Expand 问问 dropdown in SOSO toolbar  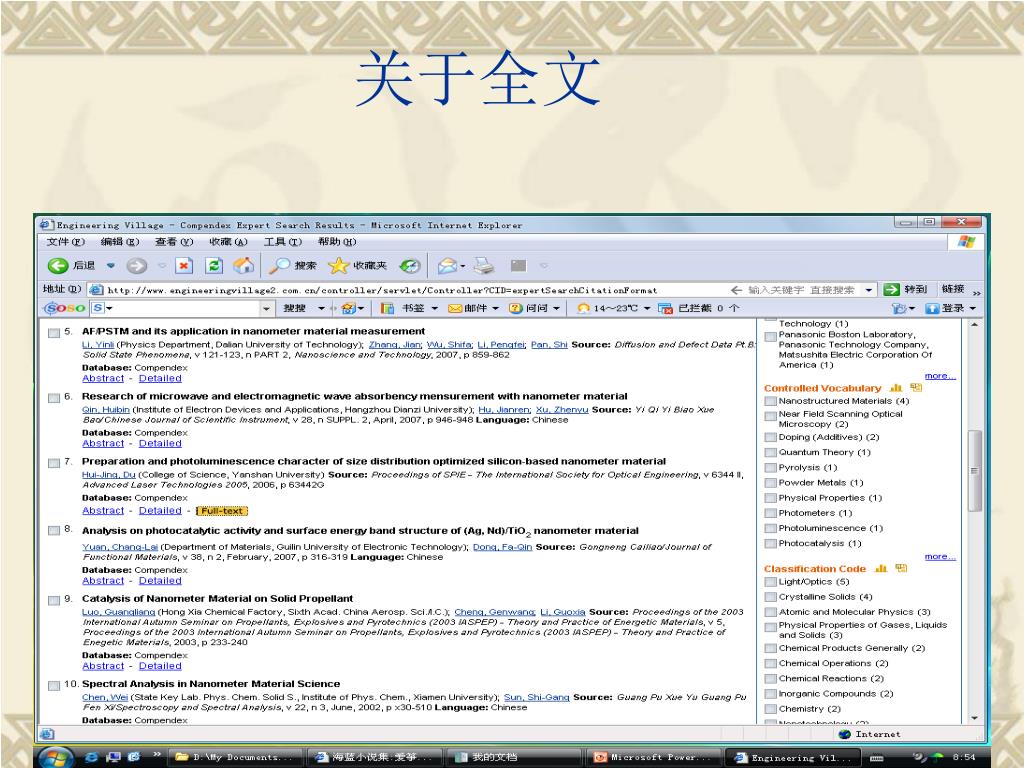pos(556,308)
